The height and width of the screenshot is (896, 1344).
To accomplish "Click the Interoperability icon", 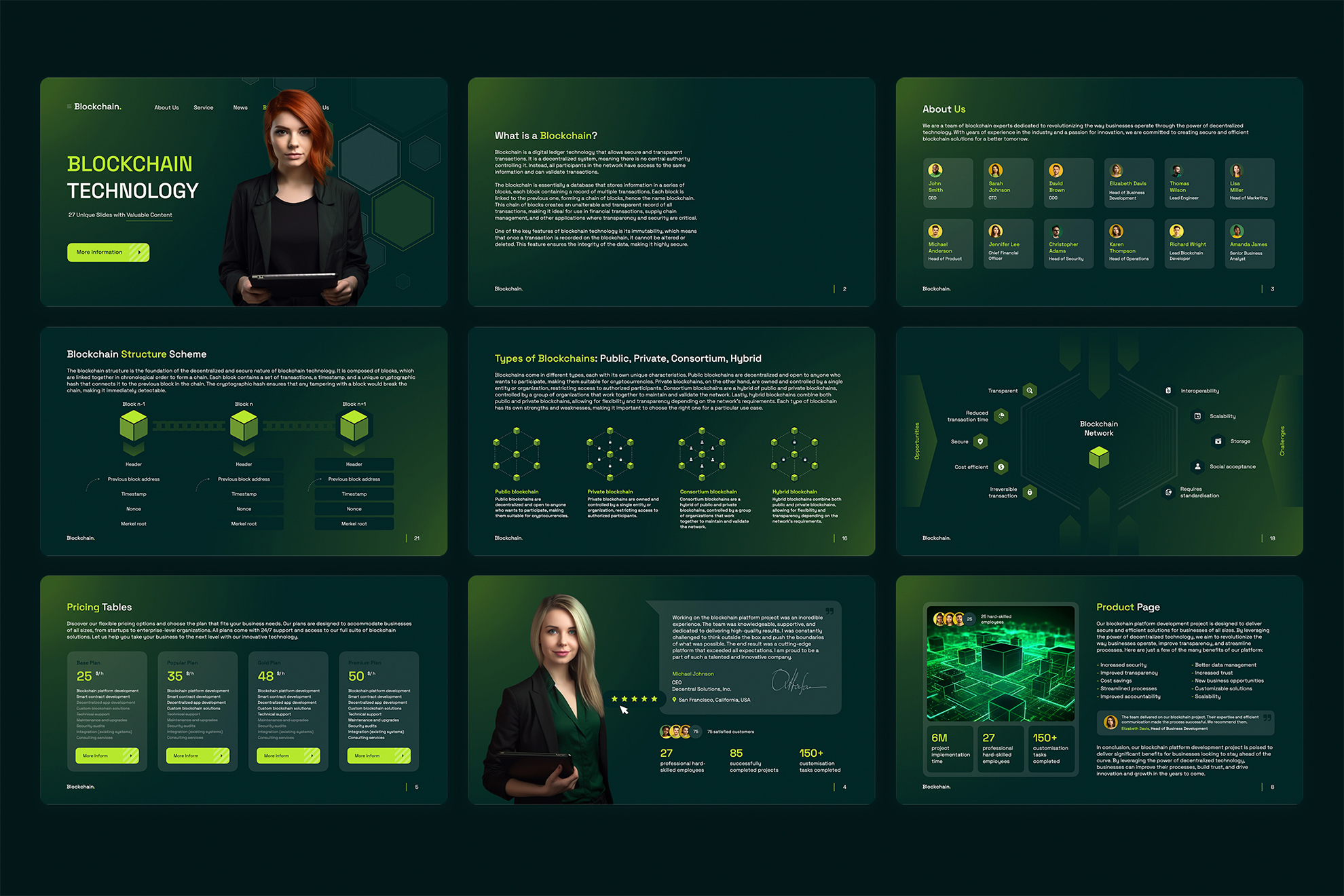I will click(1168, 390).
